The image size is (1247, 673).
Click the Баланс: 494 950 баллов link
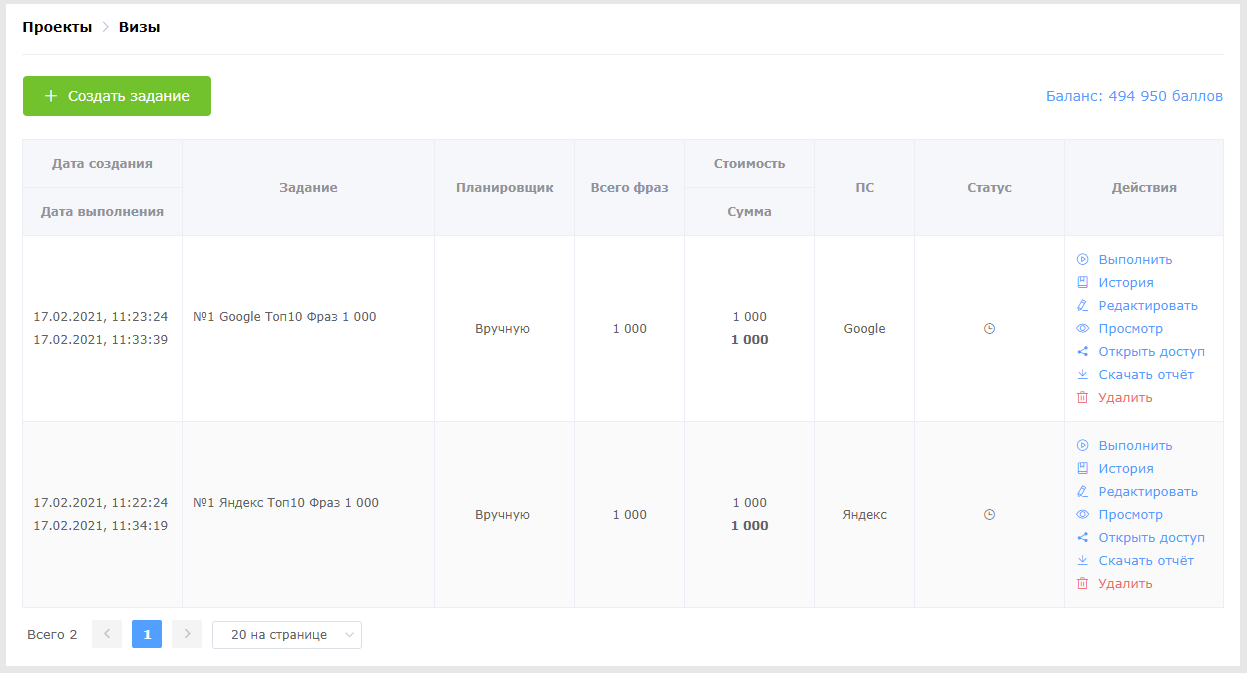point(1134,97)
